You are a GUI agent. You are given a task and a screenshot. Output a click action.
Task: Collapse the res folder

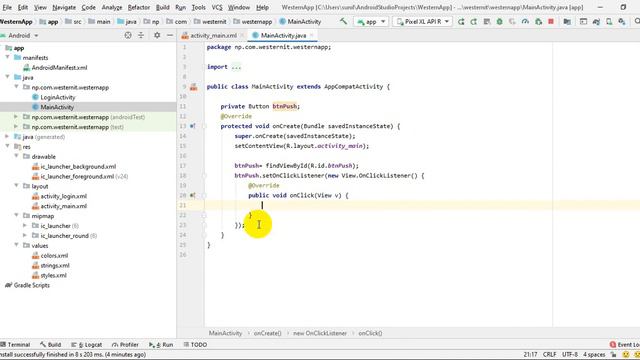tap(7, 147)
